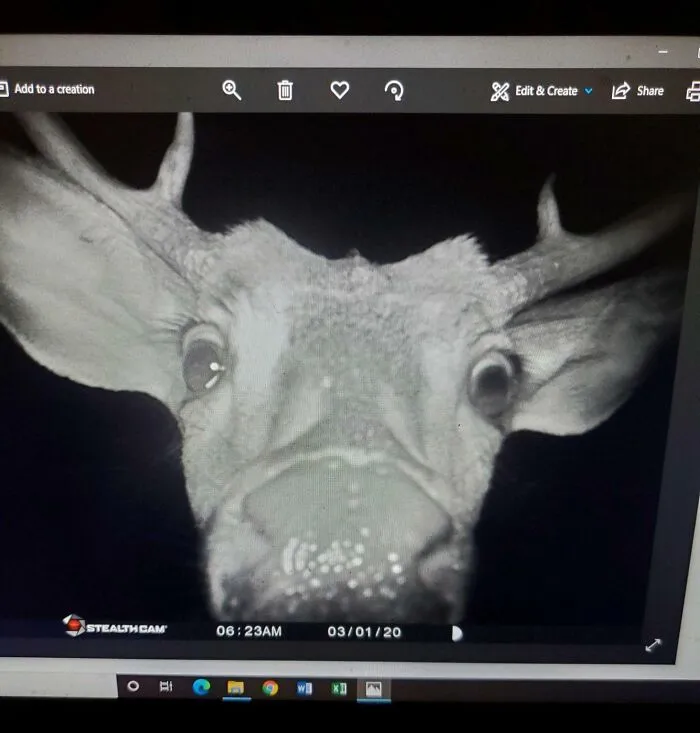700x733 pixels.
Task: Click the Share button
Action: coord(638,91)
